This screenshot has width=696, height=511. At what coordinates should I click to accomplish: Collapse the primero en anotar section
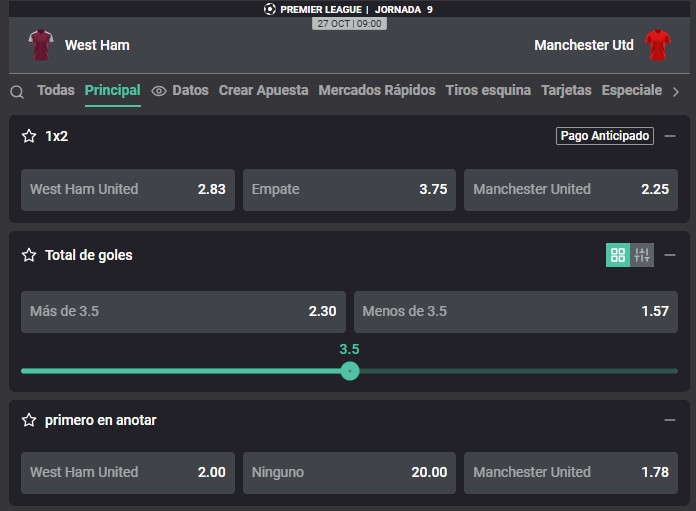670,420
